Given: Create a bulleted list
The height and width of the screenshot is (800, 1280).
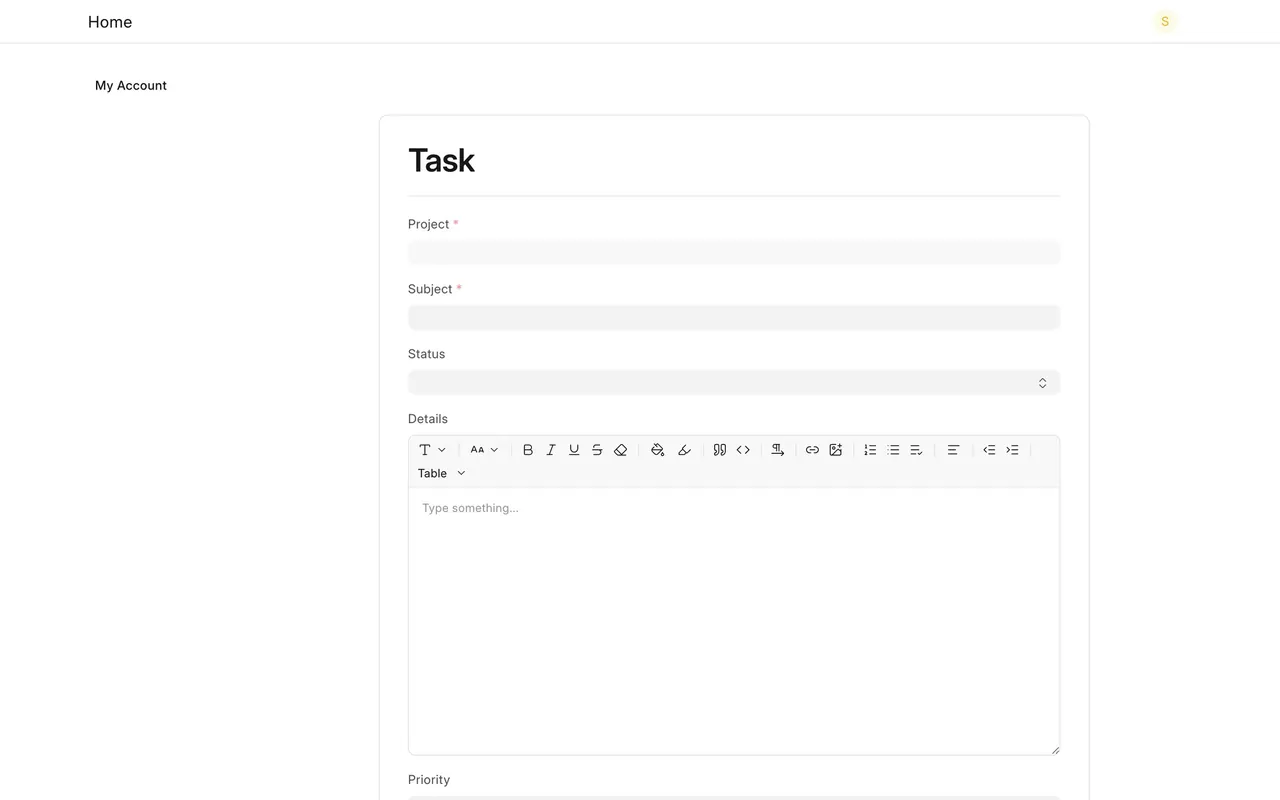Looking at the screenshot, I should [x=893, y=450].
